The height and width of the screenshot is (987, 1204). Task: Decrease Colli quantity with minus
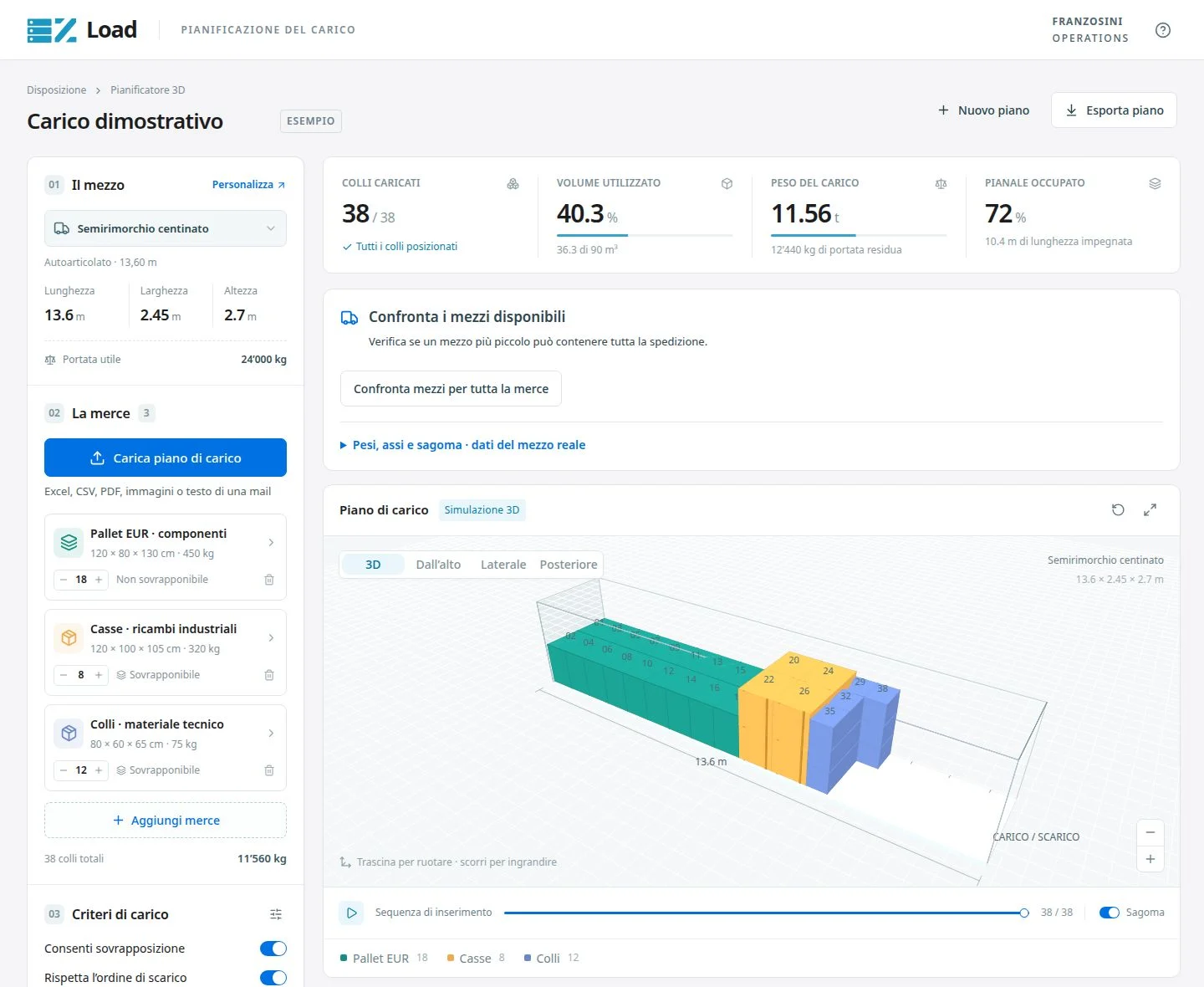(x=64, y=770)
